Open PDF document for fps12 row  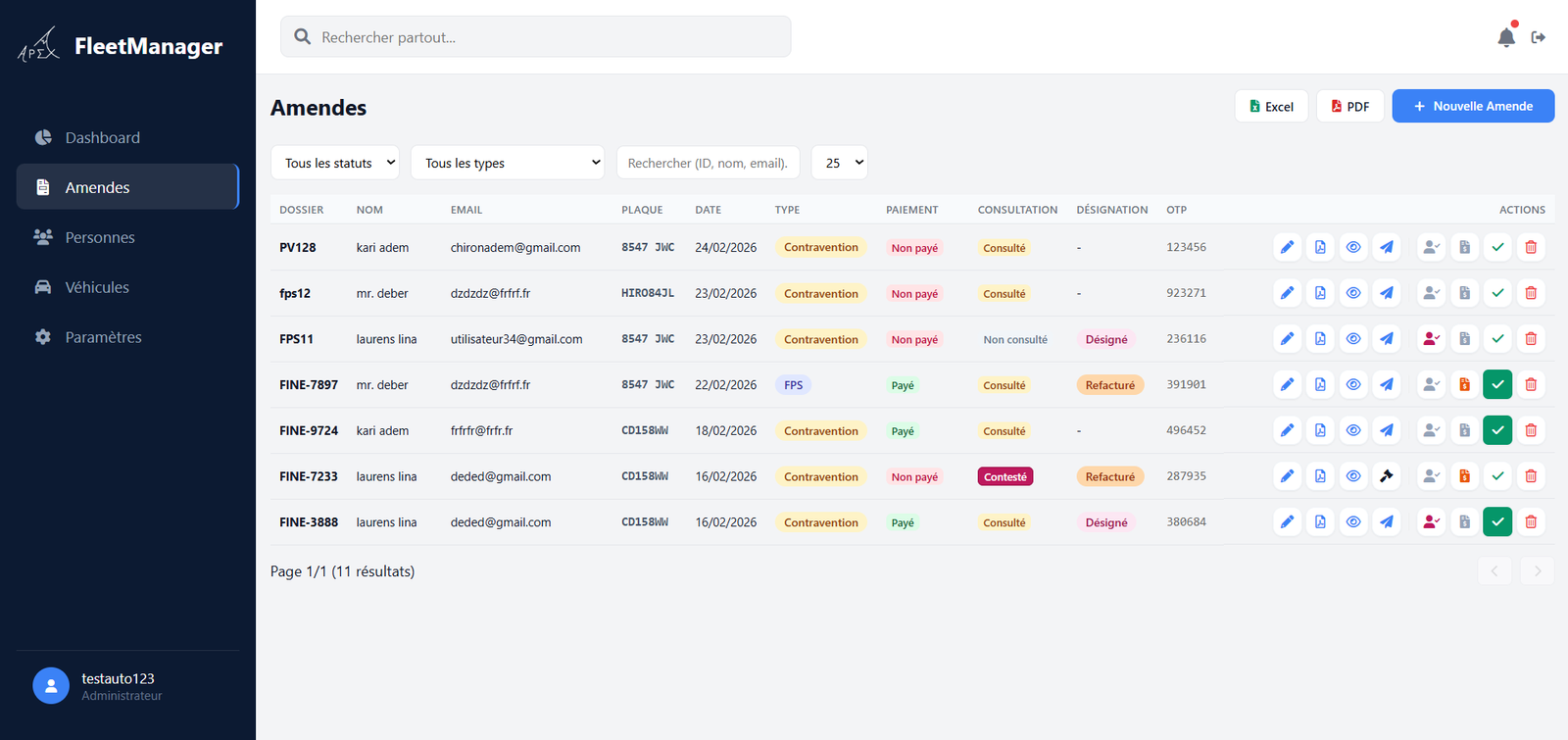1320,293
